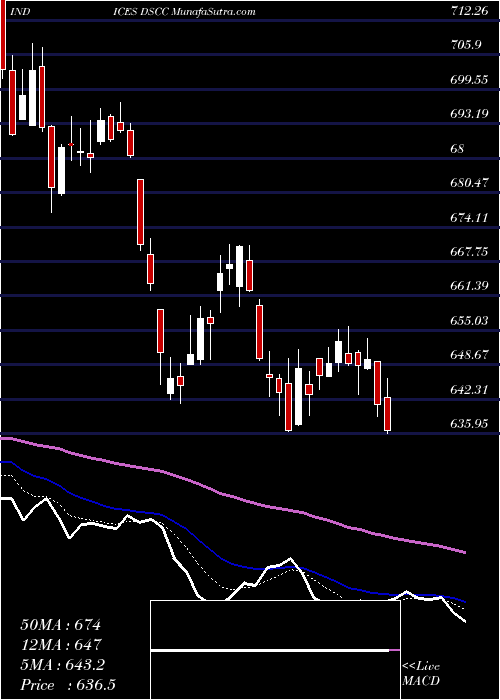Click the IND label at top left

pyautogui.click(x=19, y=12)
